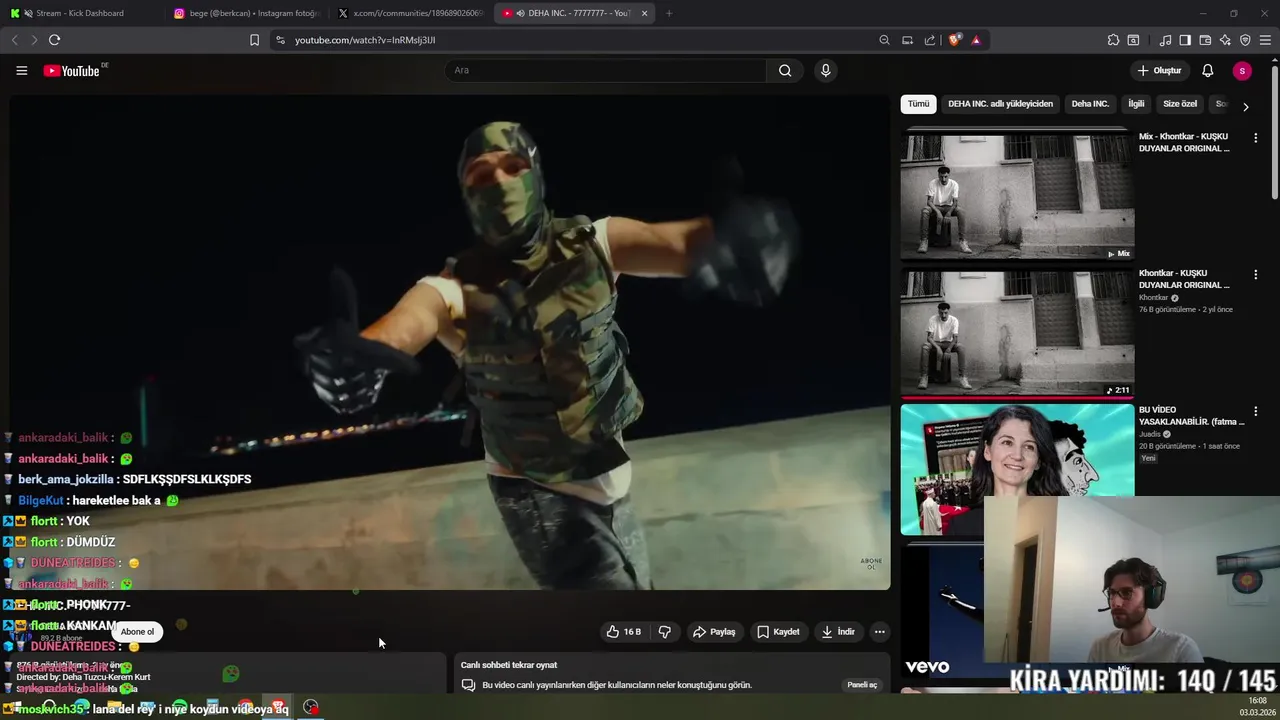Click the İndir download button

coord(838,632)
